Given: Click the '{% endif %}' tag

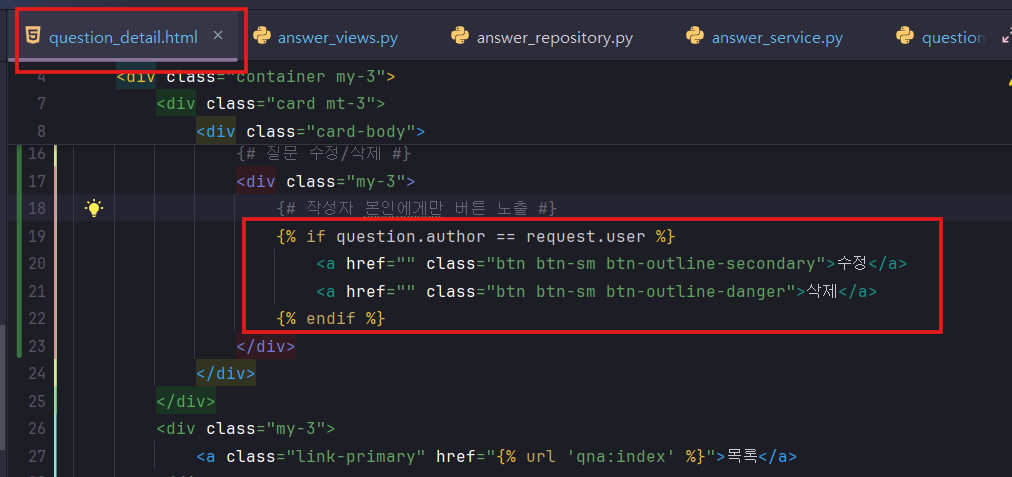Looking at the screenshot, I should point(330,319).
